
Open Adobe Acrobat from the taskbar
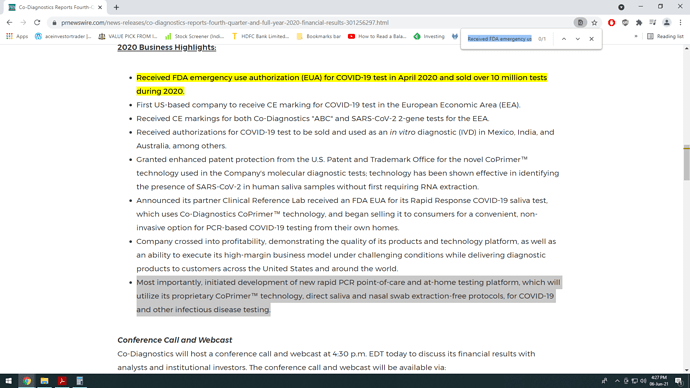point(62,381)
